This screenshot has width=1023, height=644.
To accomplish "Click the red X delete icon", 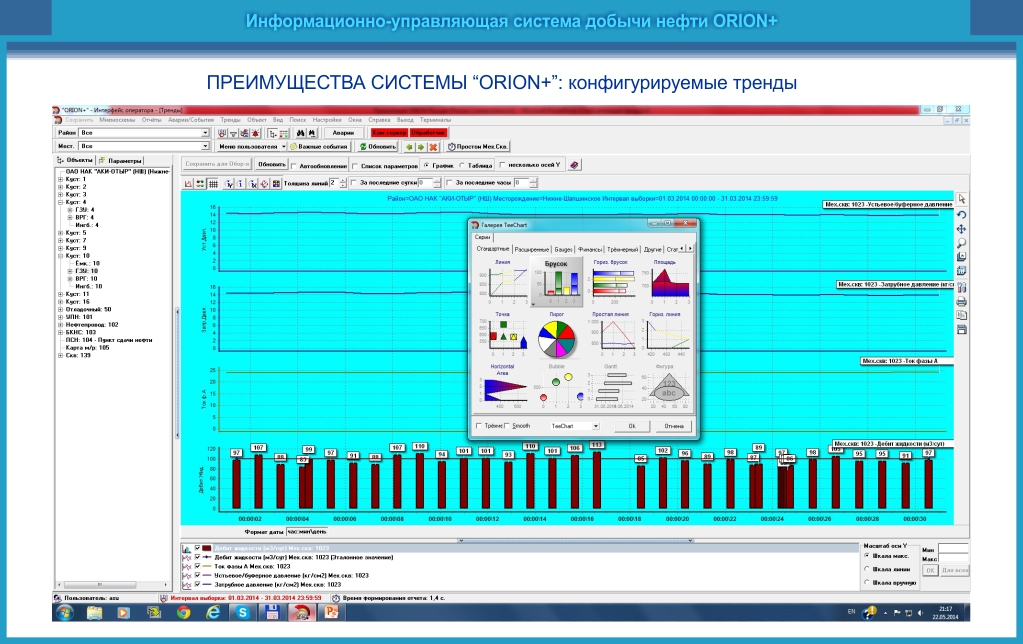I will point(433,147).
